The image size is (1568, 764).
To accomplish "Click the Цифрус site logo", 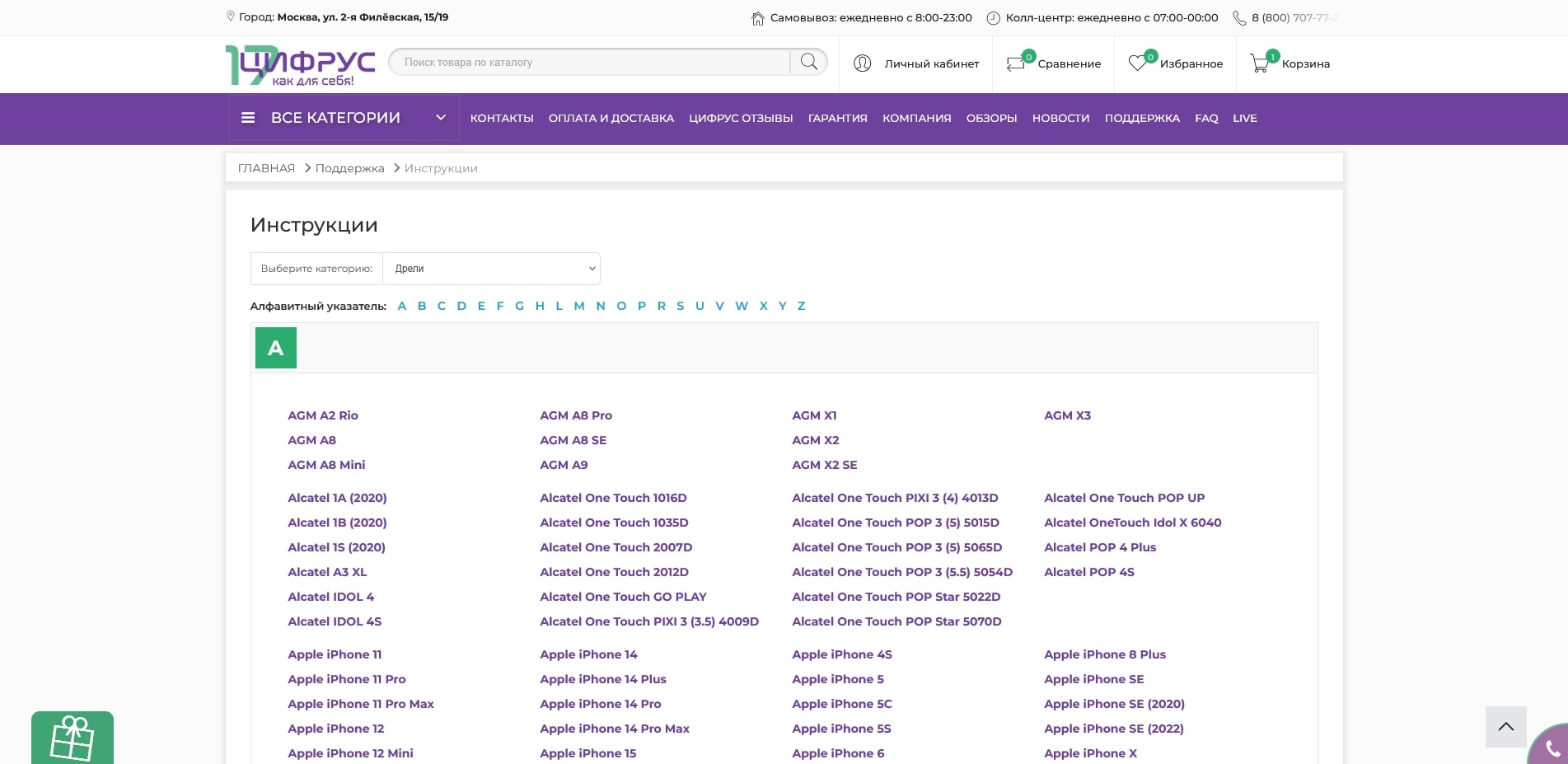I will tap(300, 65).
